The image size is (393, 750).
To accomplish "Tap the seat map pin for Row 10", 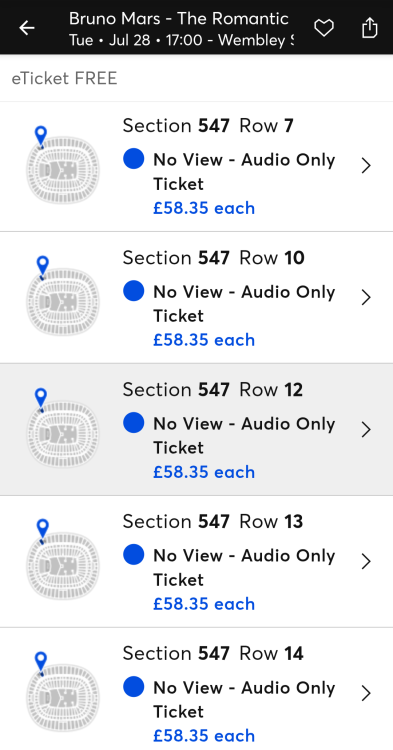I will coord(43,267).
